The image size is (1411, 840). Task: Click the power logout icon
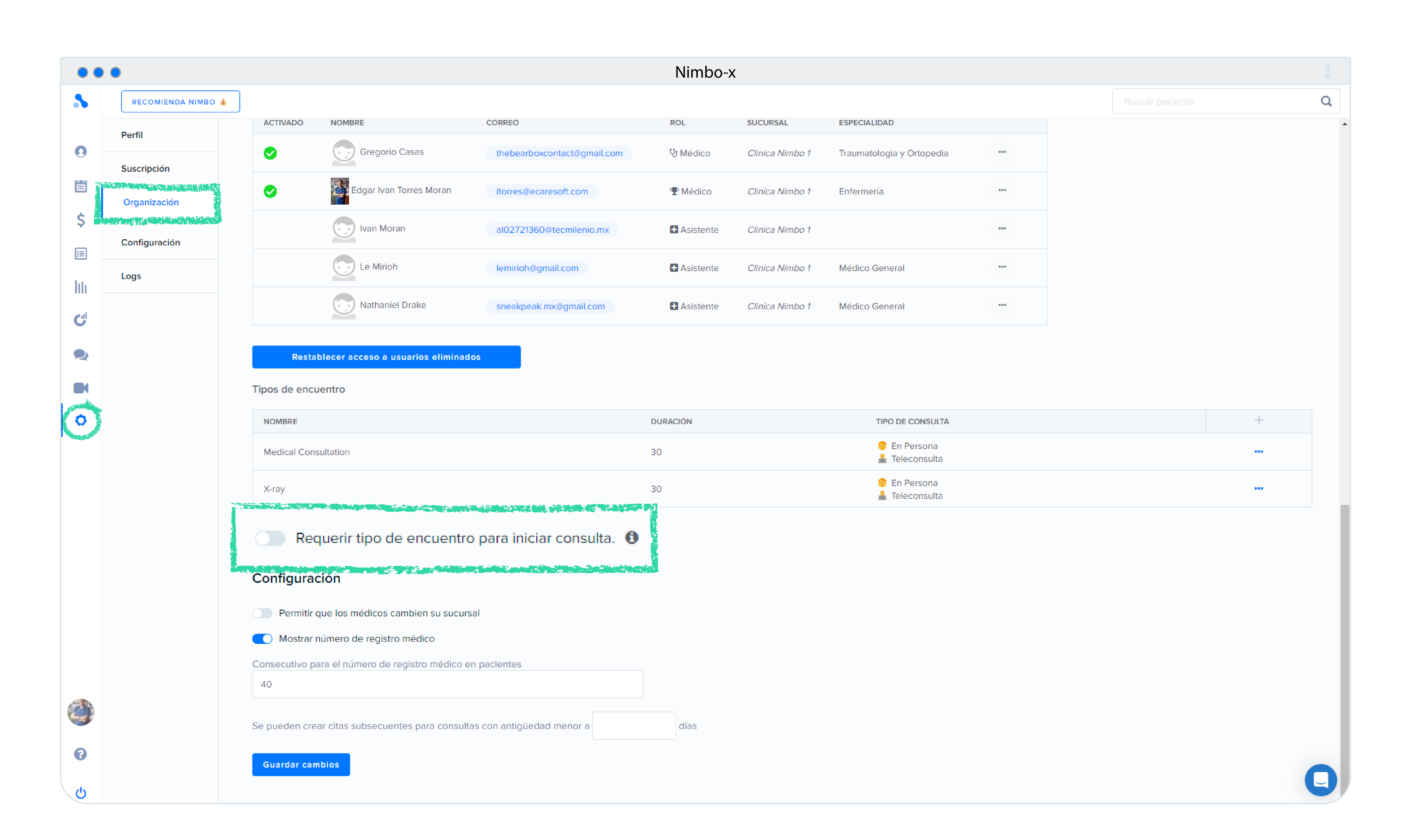81,792
